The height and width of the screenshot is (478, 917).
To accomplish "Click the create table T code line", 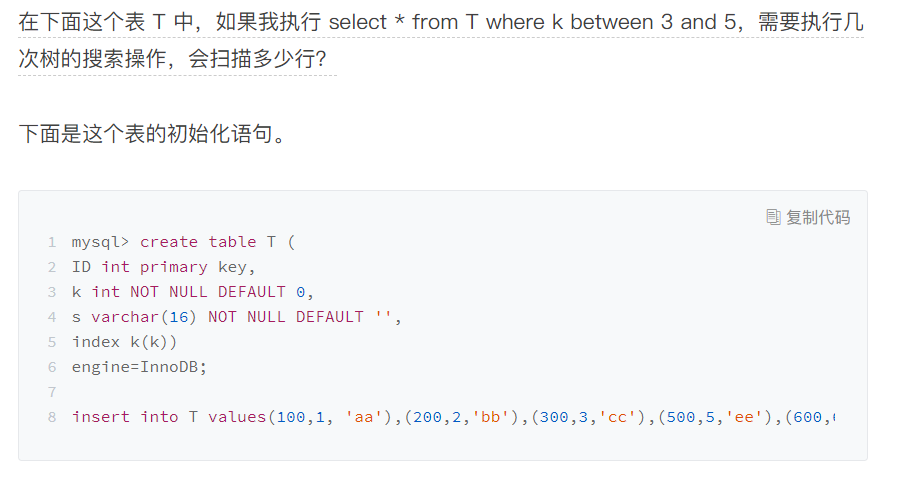I will (184, 242).
